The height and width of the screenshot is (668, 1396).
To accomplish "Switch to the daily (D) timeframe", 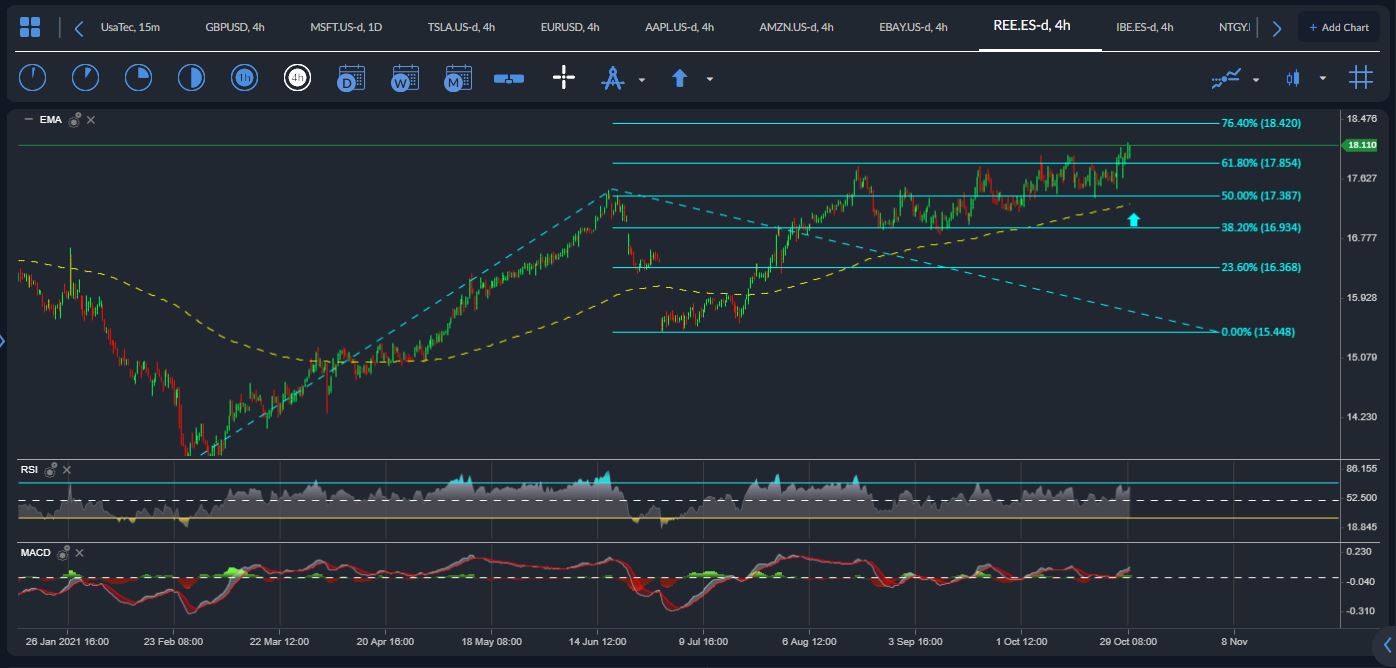I will [x=351, y=78].
